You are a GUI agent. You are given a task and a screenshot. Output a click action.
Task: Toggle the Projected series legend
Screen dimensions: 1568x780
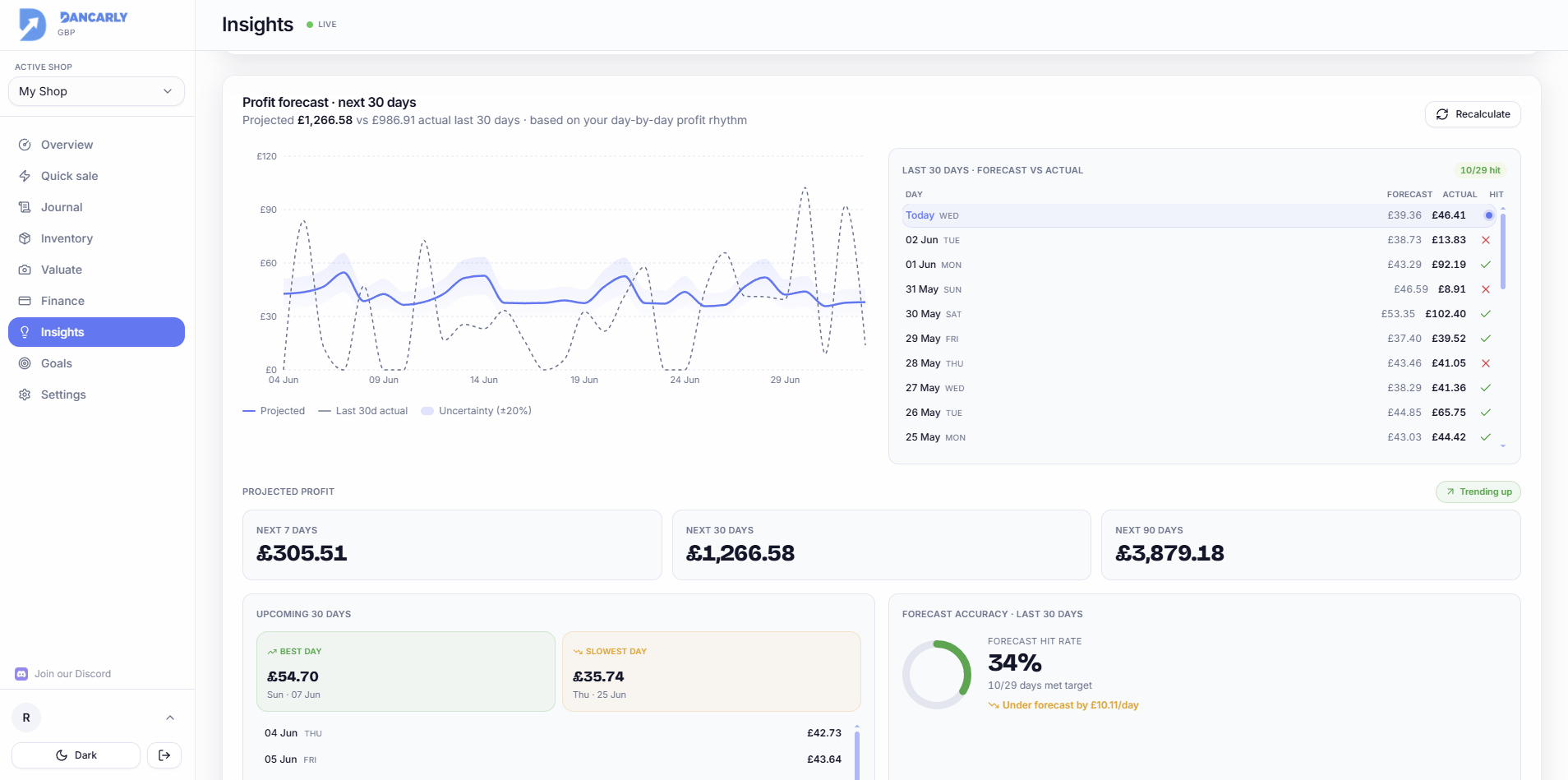pos(274,411)
